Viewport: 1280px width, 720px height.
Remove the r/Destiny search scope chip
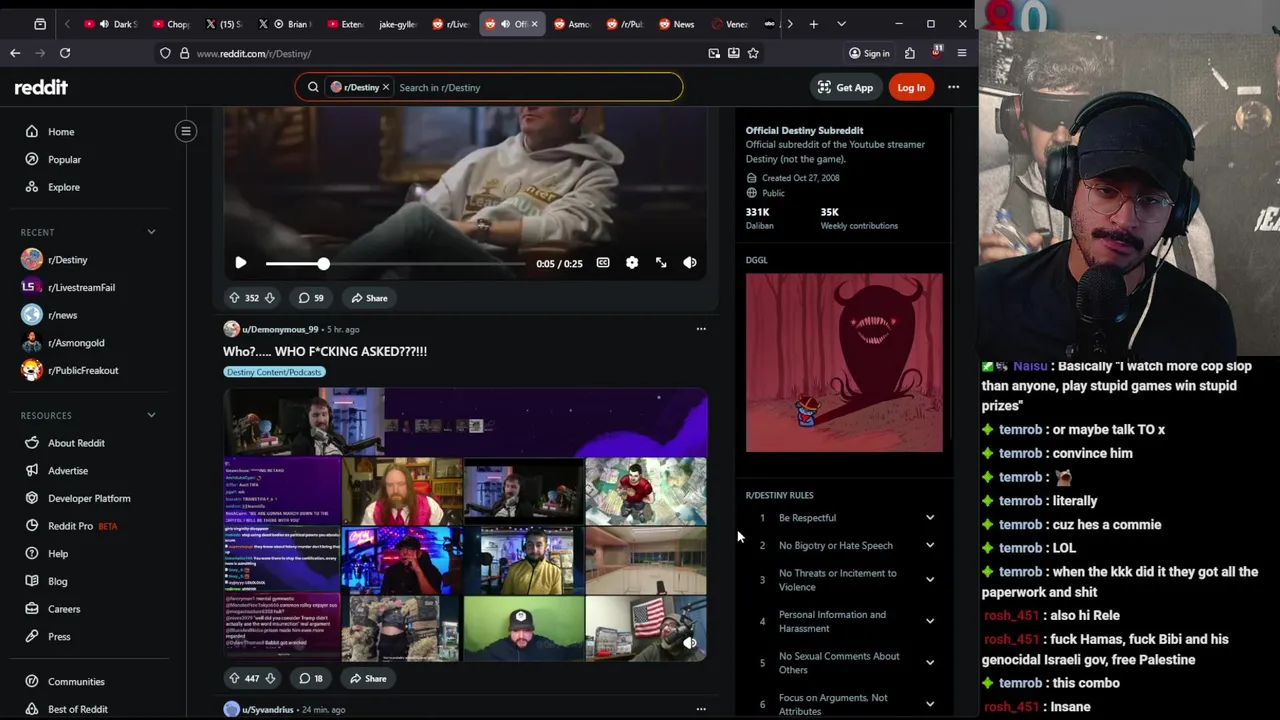pos(385,87)
